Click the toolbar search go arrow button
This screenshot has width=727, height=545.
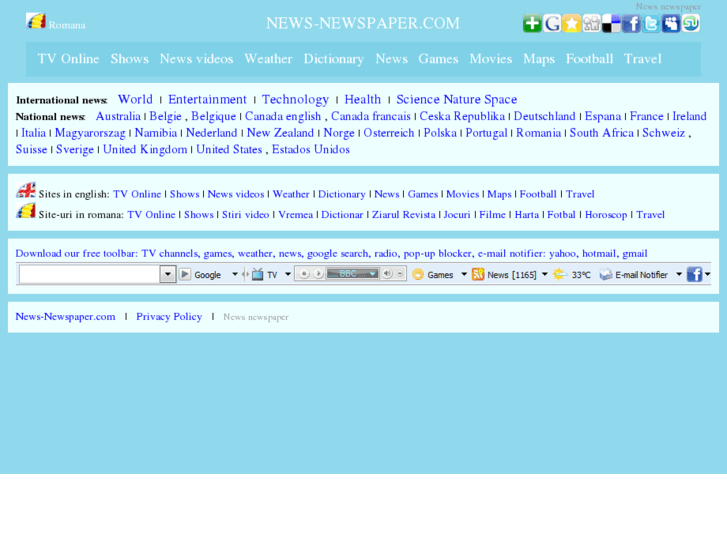click(x=185, y=274)
